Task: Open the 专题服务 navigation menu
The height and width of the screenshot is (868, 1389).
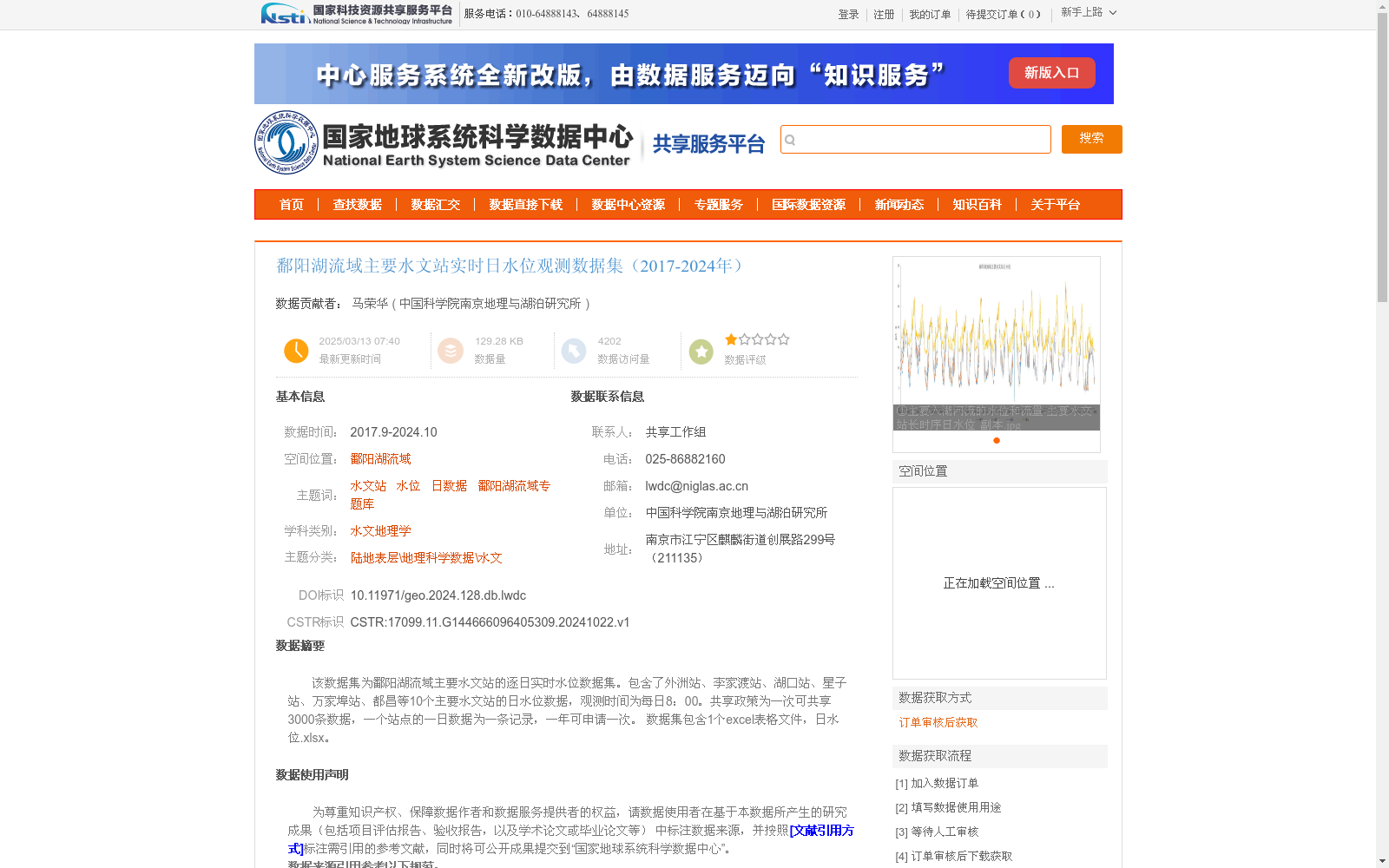Action: coord(718,205)
